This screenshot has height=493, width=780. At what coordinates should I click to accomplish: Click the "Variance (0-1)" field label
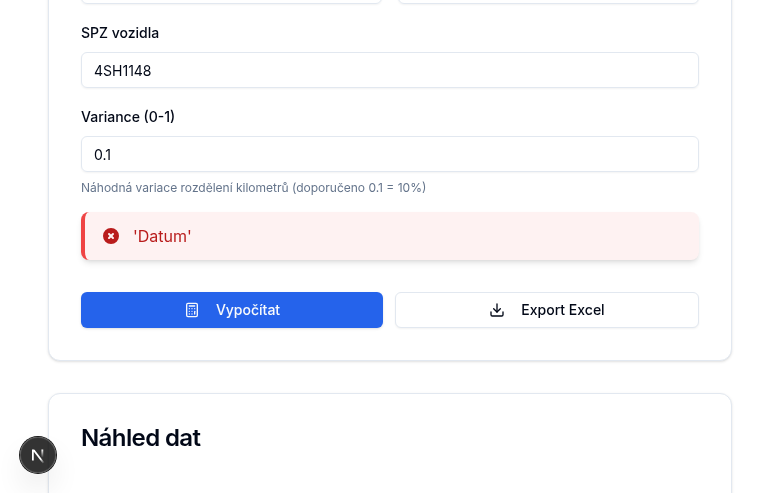tap(128, 117)
